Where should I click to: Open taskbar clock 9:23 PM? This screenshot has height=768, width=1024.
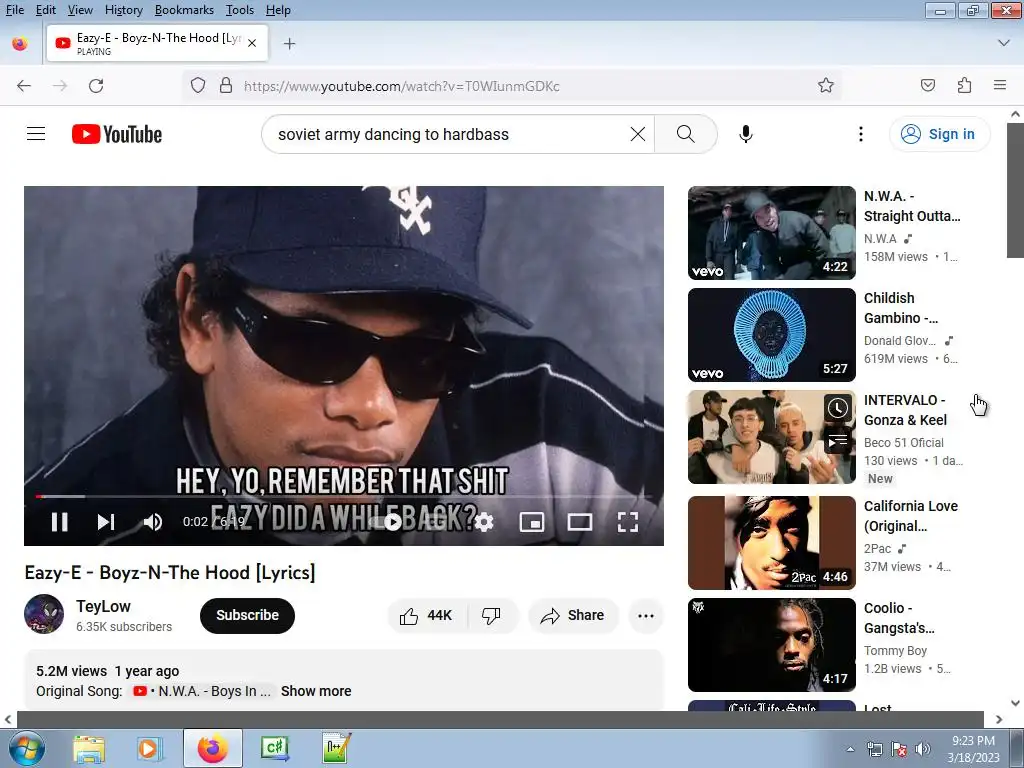pyautogui.click(x=973, y=748)
